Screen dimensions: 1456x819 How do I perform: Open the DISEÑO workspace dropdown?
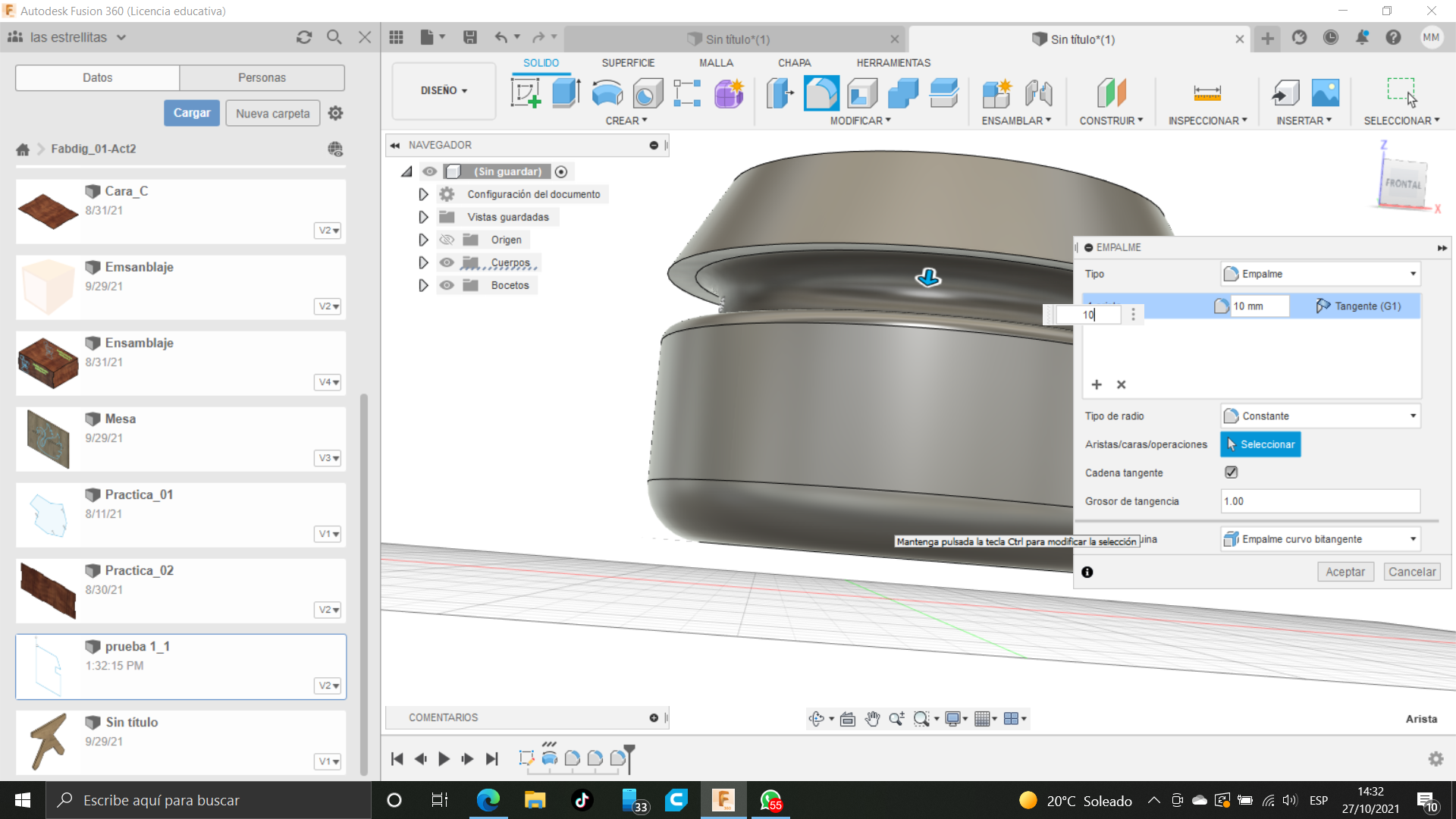(444, 90)
